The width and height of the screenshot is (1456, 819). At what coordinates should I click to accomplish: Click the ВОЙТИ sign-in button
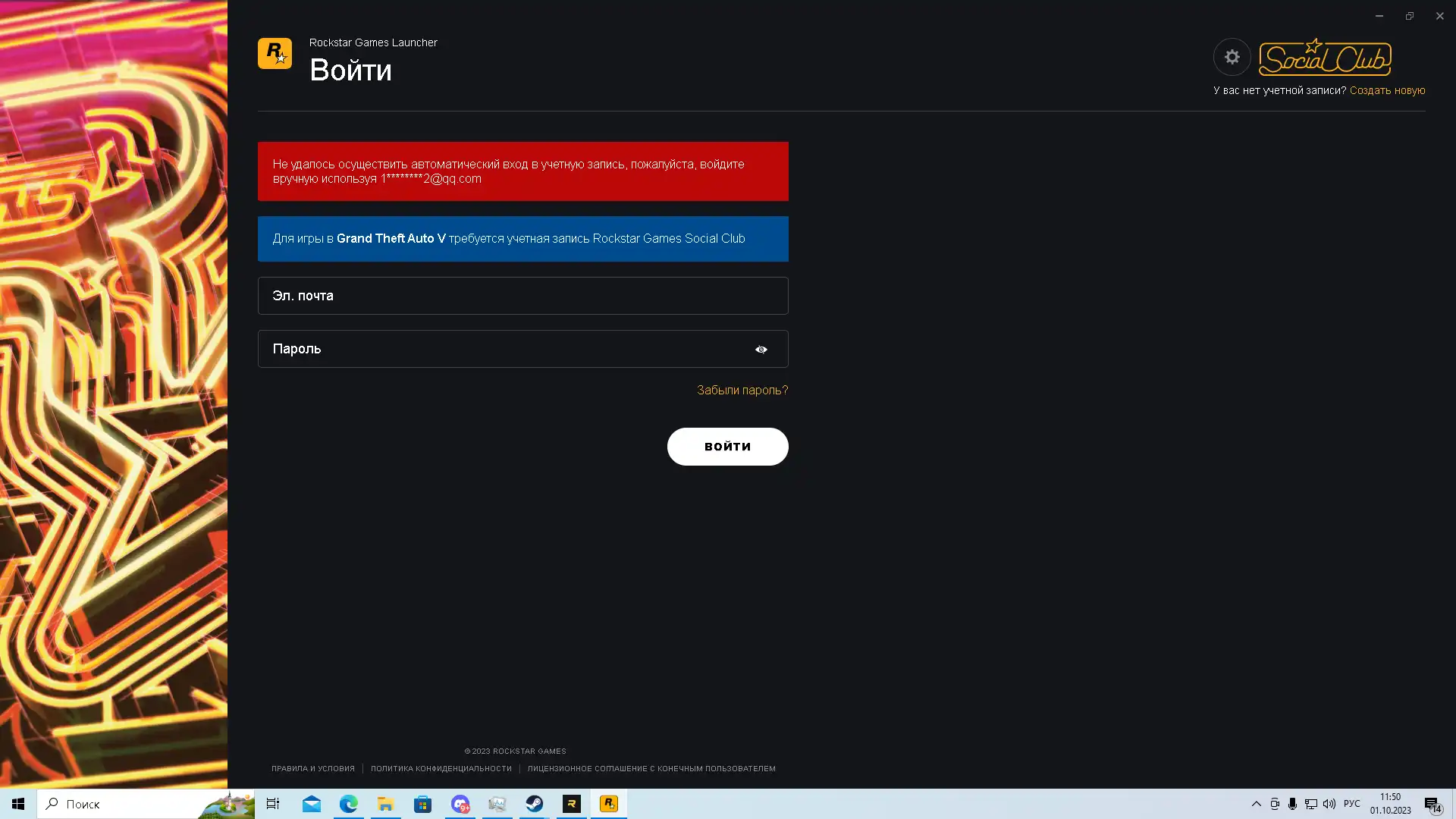point(727,447)
